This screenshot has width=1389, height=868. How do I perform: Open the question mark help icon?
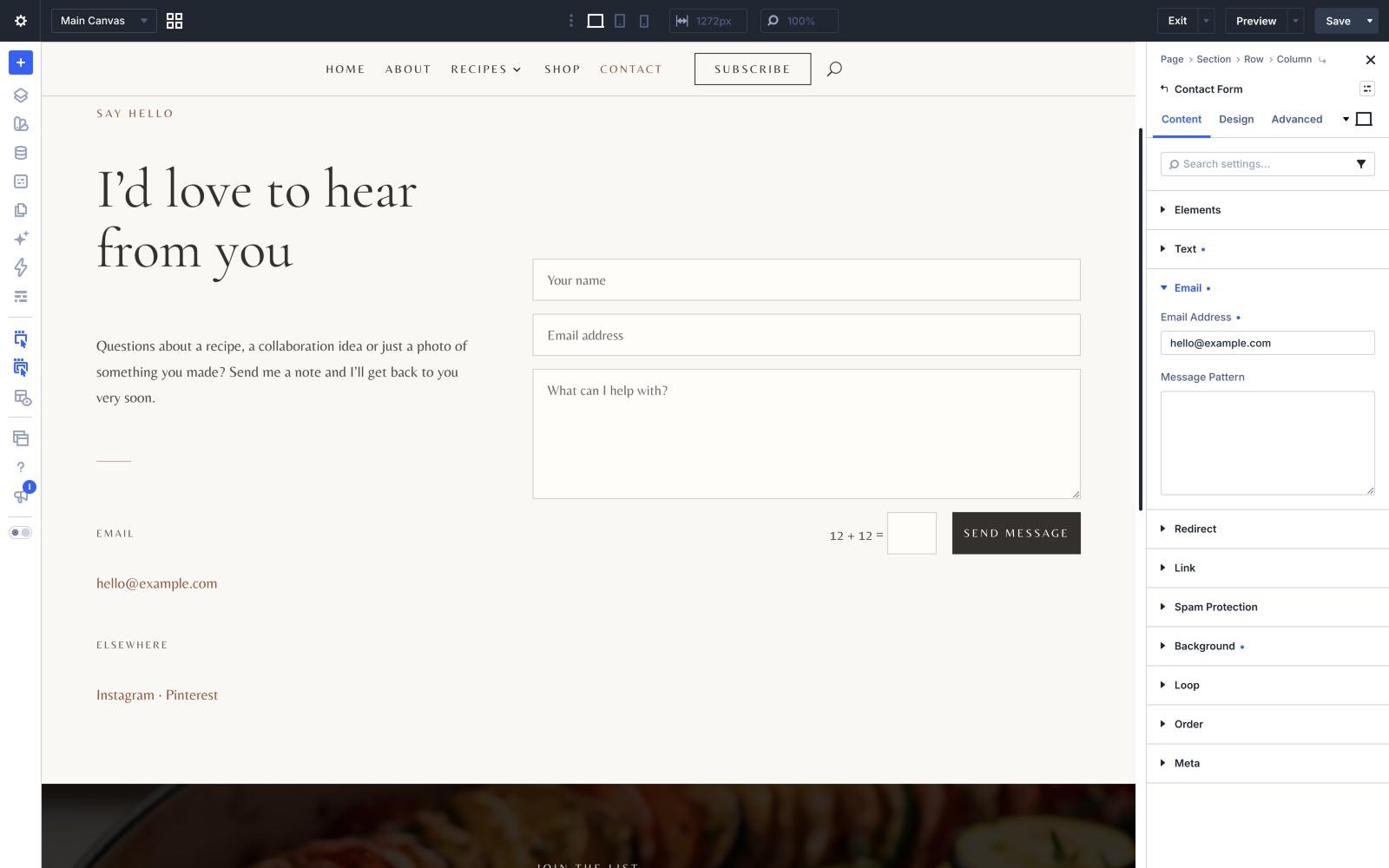click(x=21, y=467)
